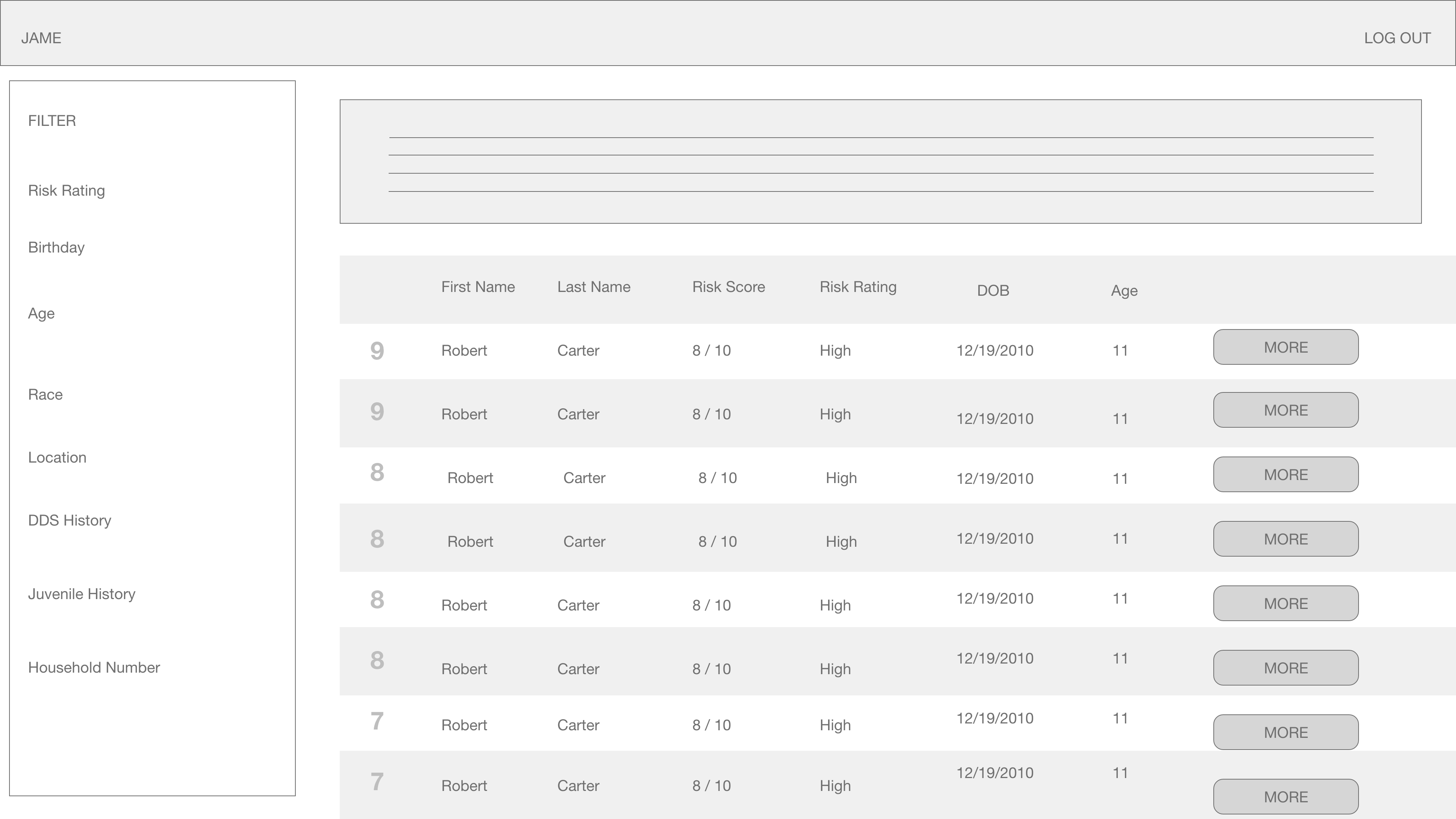Click the FILTER panel heading

click(52, 121)
